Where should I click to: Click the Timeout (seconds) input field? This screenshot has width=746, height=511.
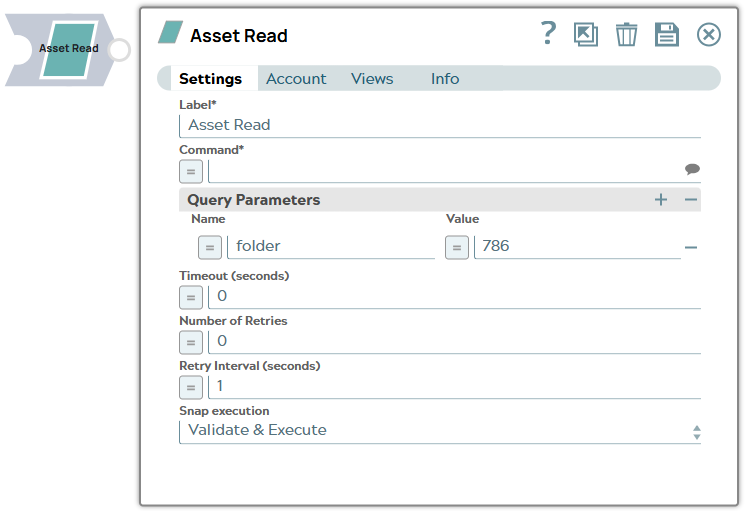coord(454,297)
